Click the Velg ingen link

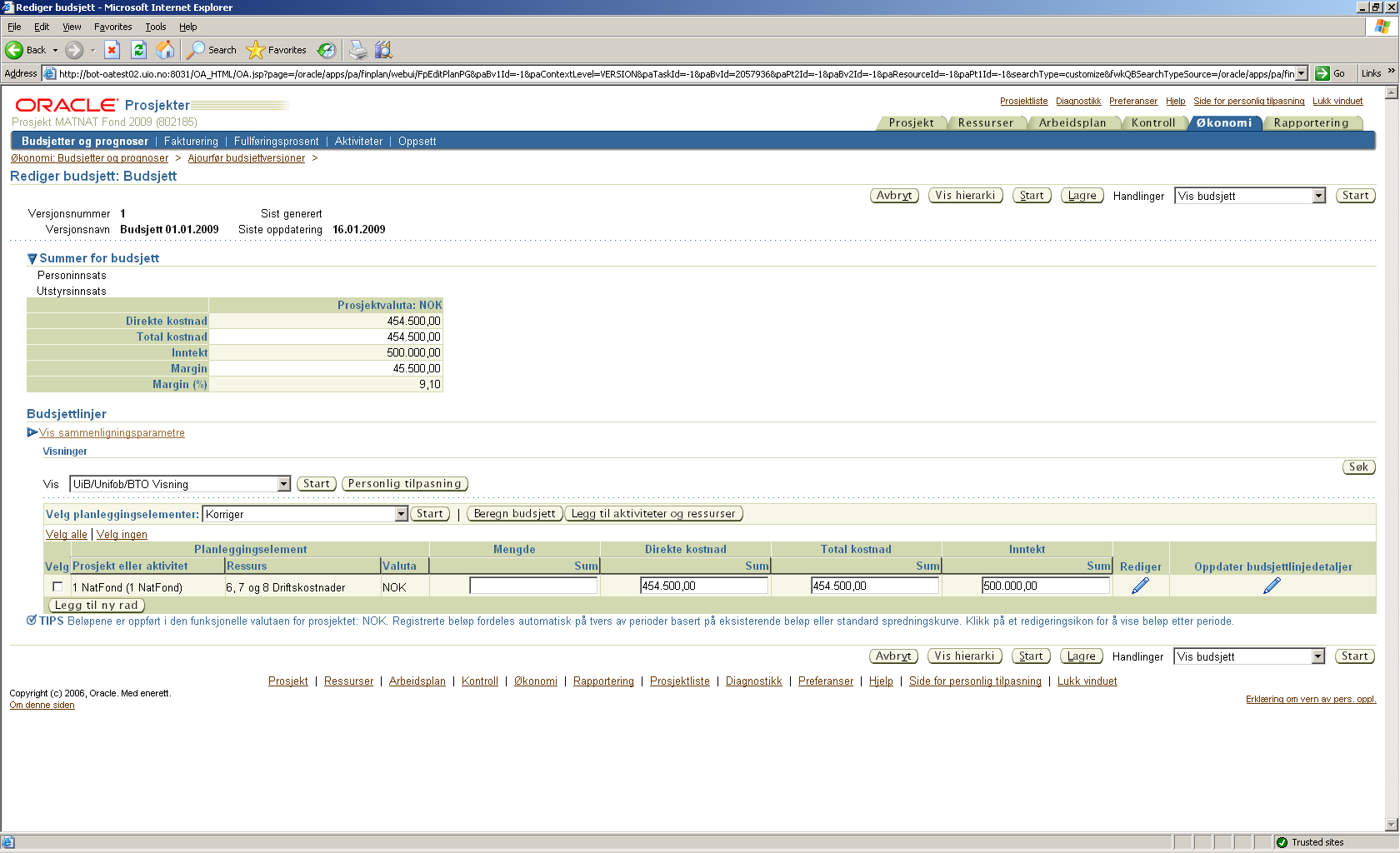click(x=122, y=535)
